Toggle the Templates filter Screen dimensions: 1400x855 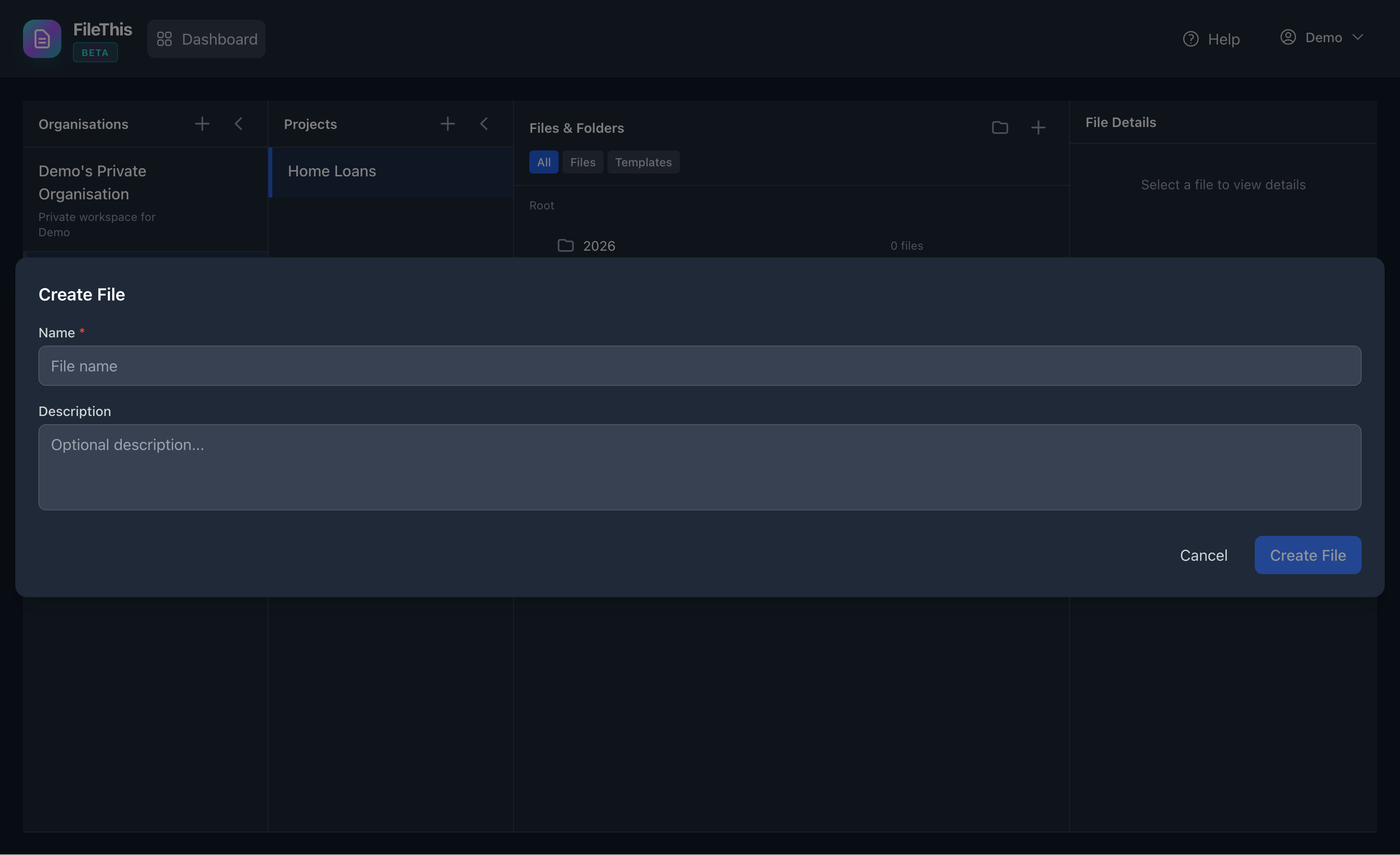643,162
